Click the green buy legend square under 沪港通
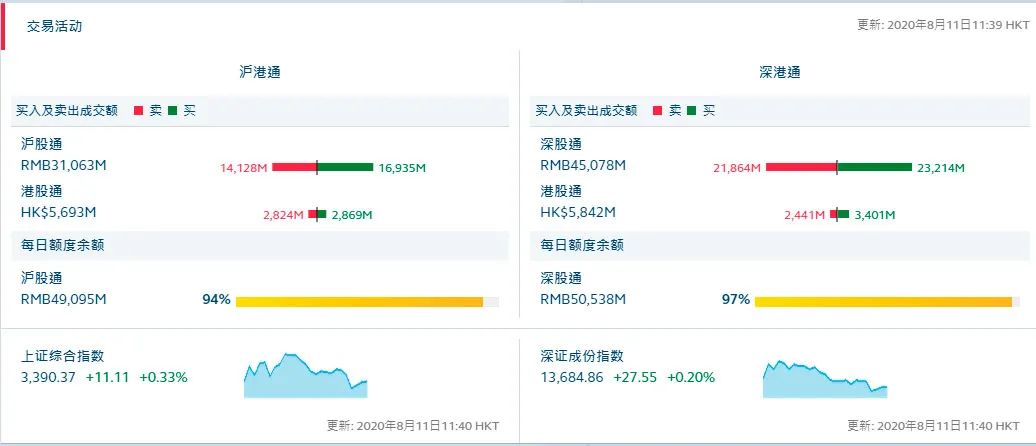 click(173, 111)
